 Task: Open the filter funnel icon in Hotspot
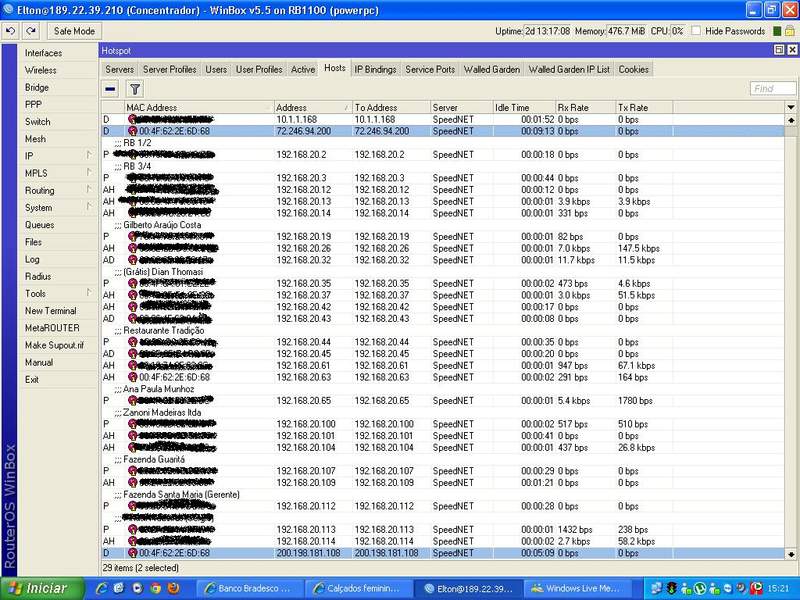tap(135, 89)
